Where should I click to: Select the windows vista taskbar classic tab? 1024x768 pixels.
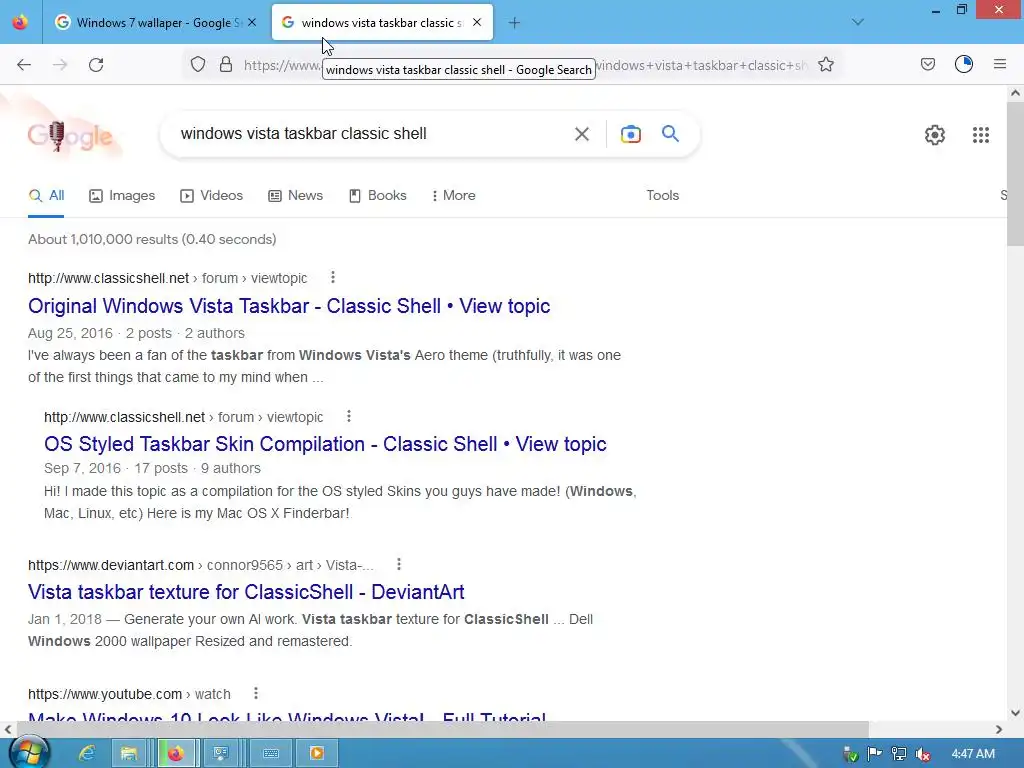pyautogui.click(x=382, y=22)
